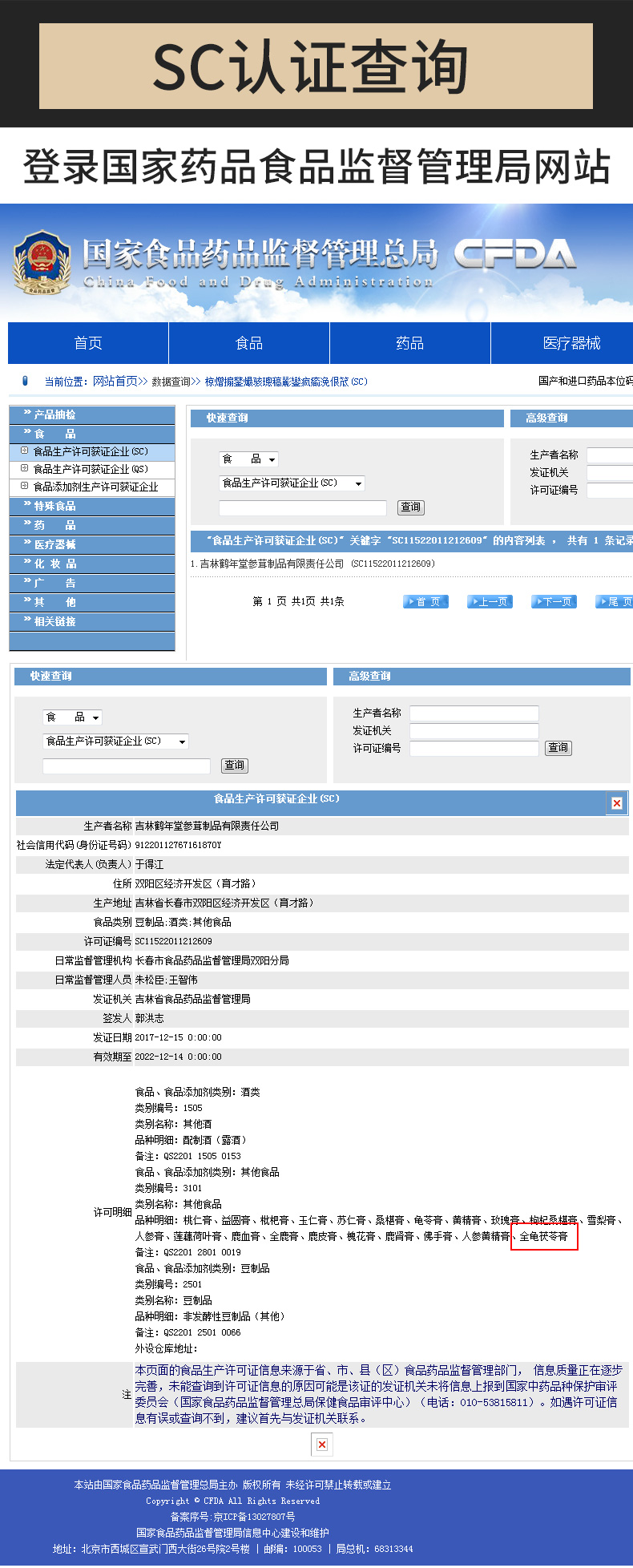Go to 上一页 previous results page

pyautogui.click(x=490, y=602)
